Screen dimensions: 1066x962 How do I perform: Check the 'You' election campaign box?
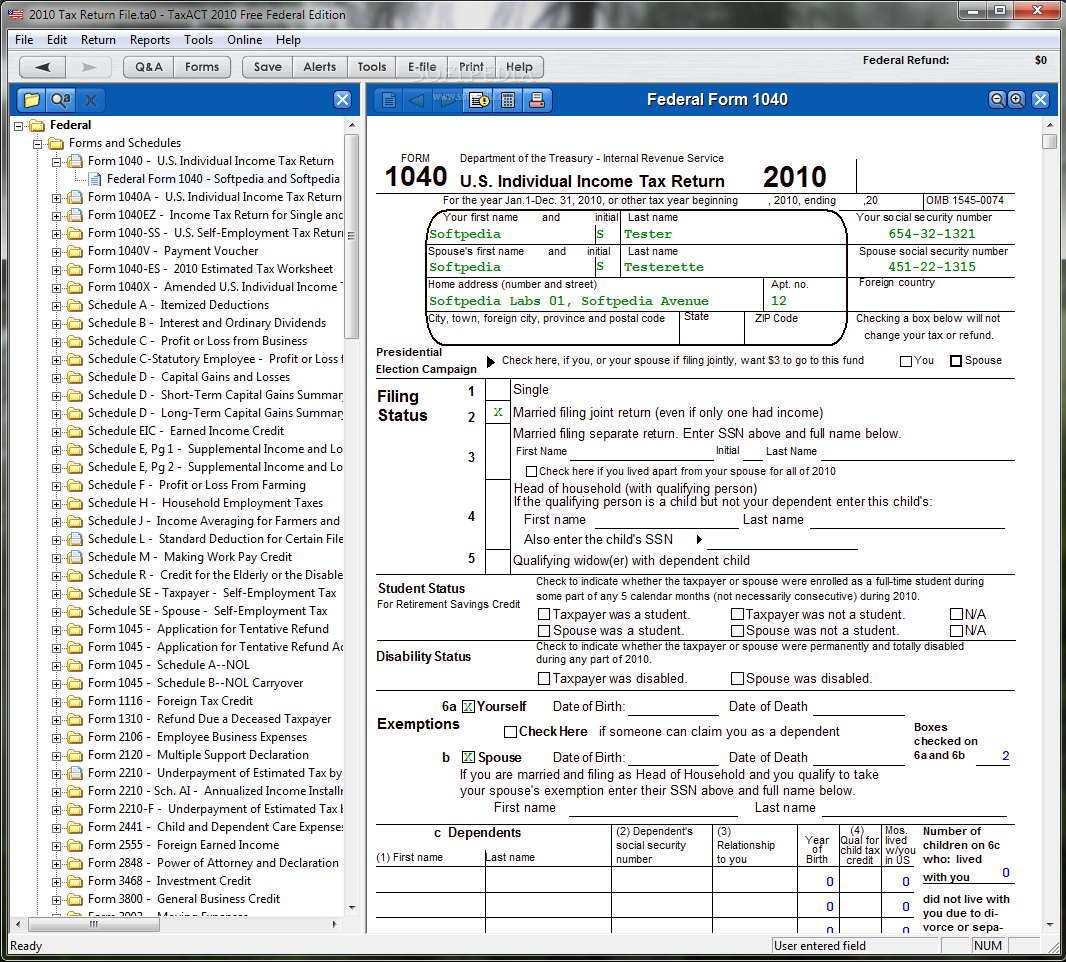coord(906,361)
